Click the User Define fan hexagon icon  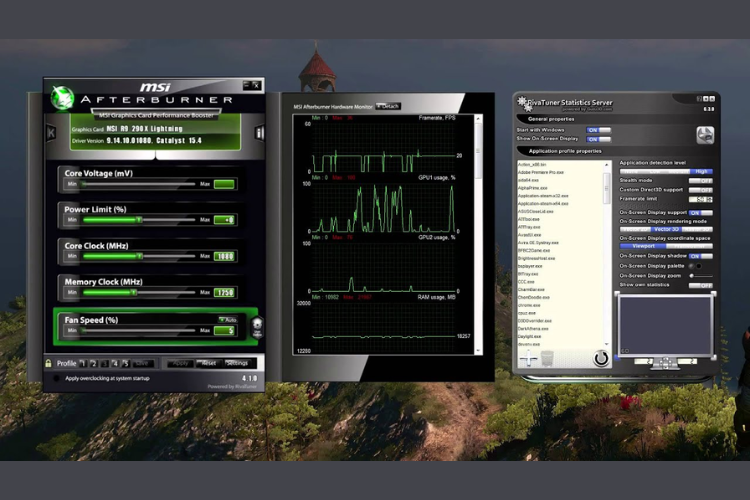click(257, 327)
